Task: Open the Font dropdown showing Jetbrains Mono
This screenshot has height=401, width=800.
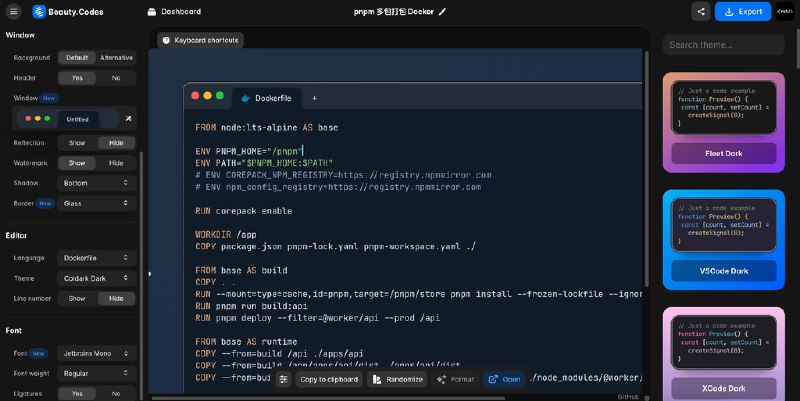Action: tap(96, 353)
